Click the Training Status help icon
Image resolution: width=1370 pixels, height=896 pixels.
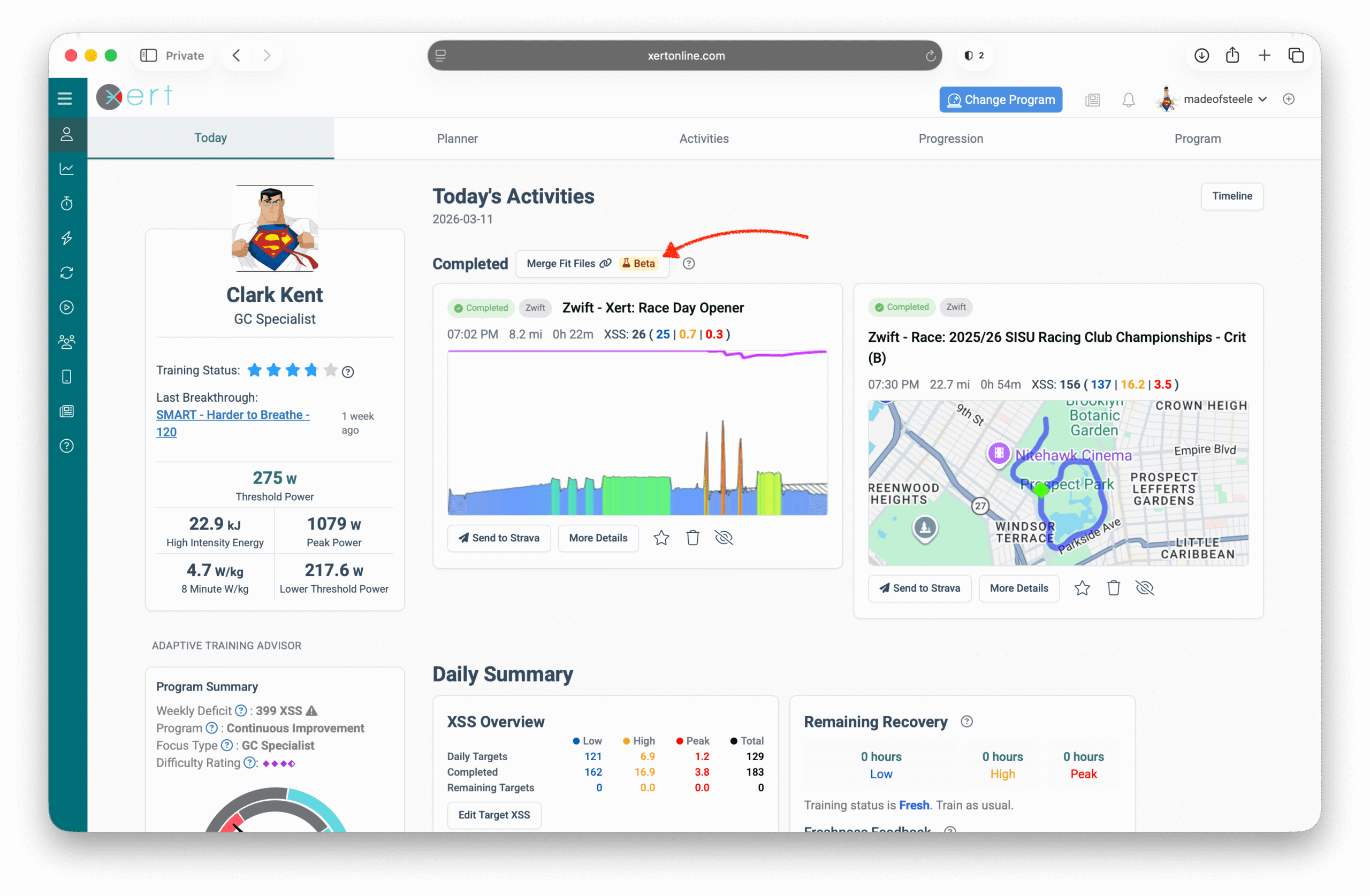point(348,372)
